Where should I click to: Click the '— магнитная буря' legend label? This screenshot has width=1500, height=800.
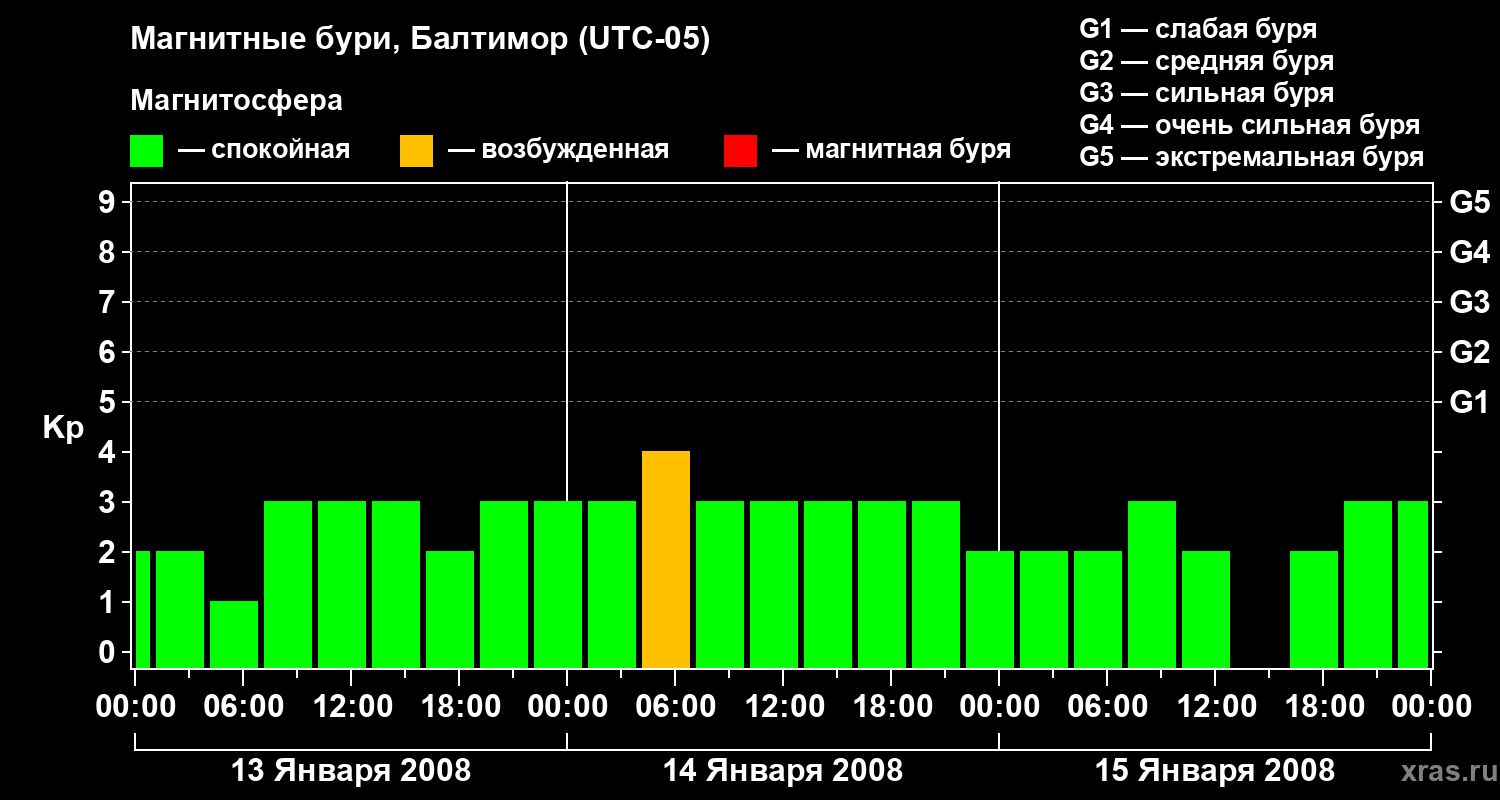click(891, 150)
